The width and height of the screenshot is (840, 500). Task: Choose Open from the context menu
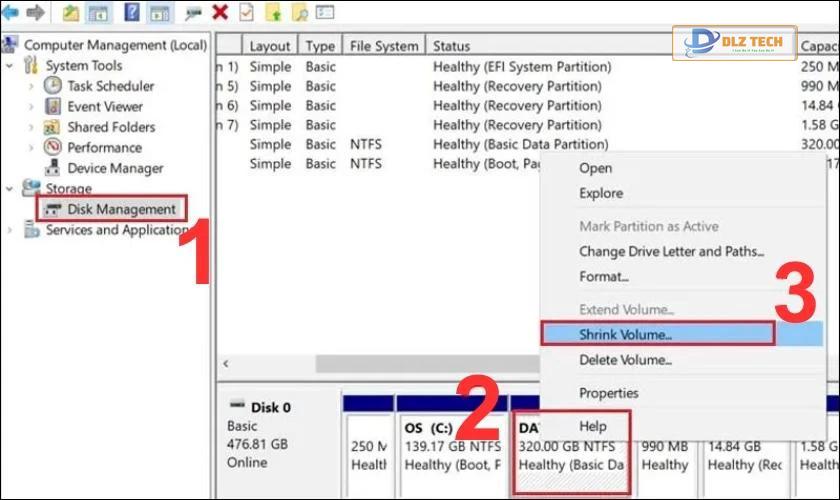tap(595, 168)
